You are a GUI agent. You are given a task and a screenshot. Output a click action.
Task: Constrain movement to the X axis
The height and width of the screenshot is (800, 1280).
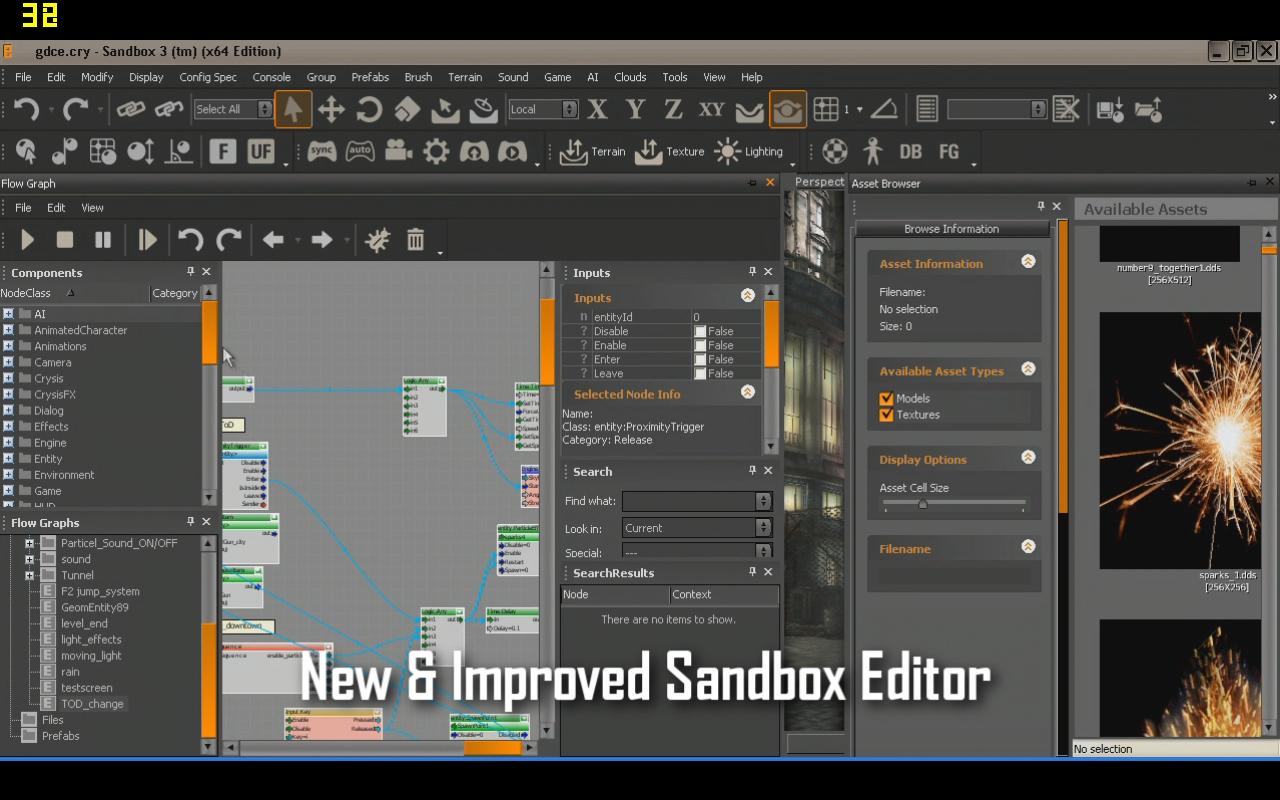coord(598,109)
